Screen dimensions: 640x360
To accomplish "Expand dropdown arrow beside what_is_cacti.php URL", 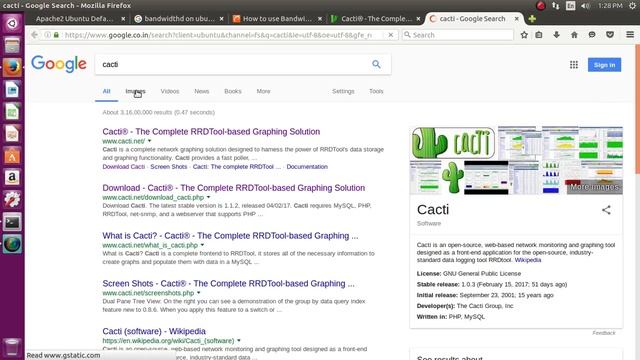I will pyautogui.click(x=202, y=245).
